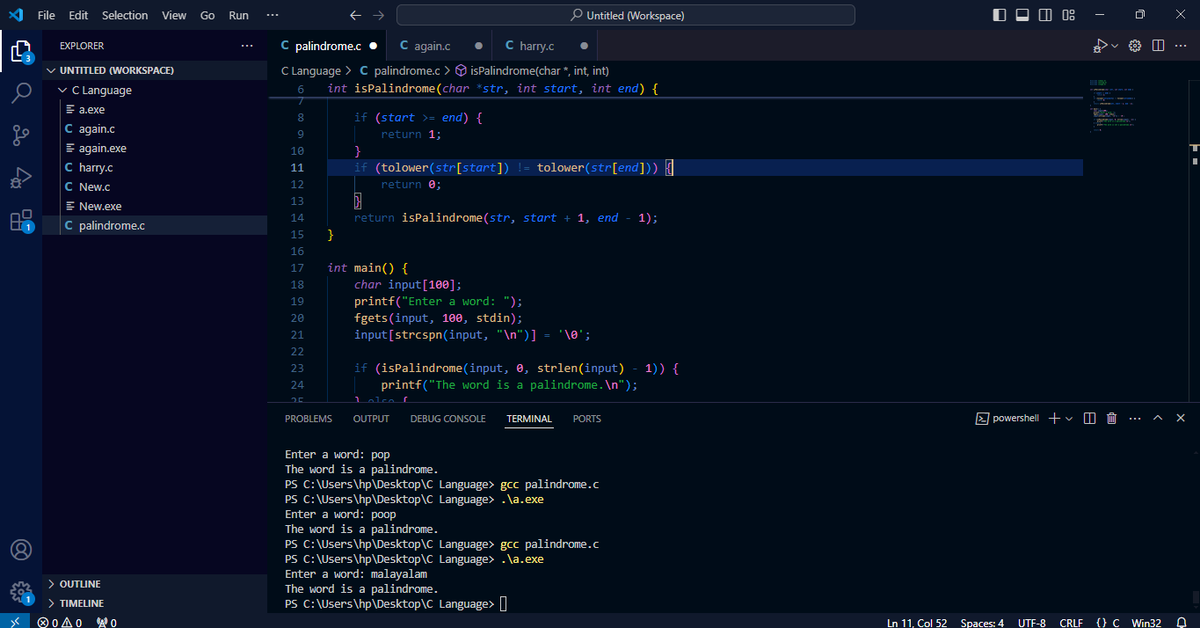1200x628 pixels.
Task: Click Ln 11, Col 52 status entry
Action: pos(917,622)
